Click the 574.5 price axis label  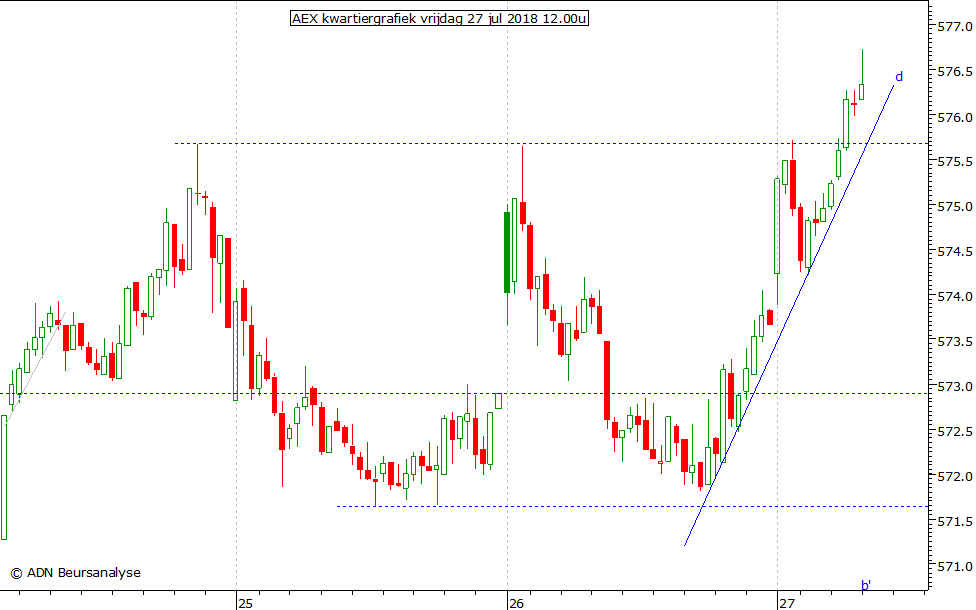point(954,252)
